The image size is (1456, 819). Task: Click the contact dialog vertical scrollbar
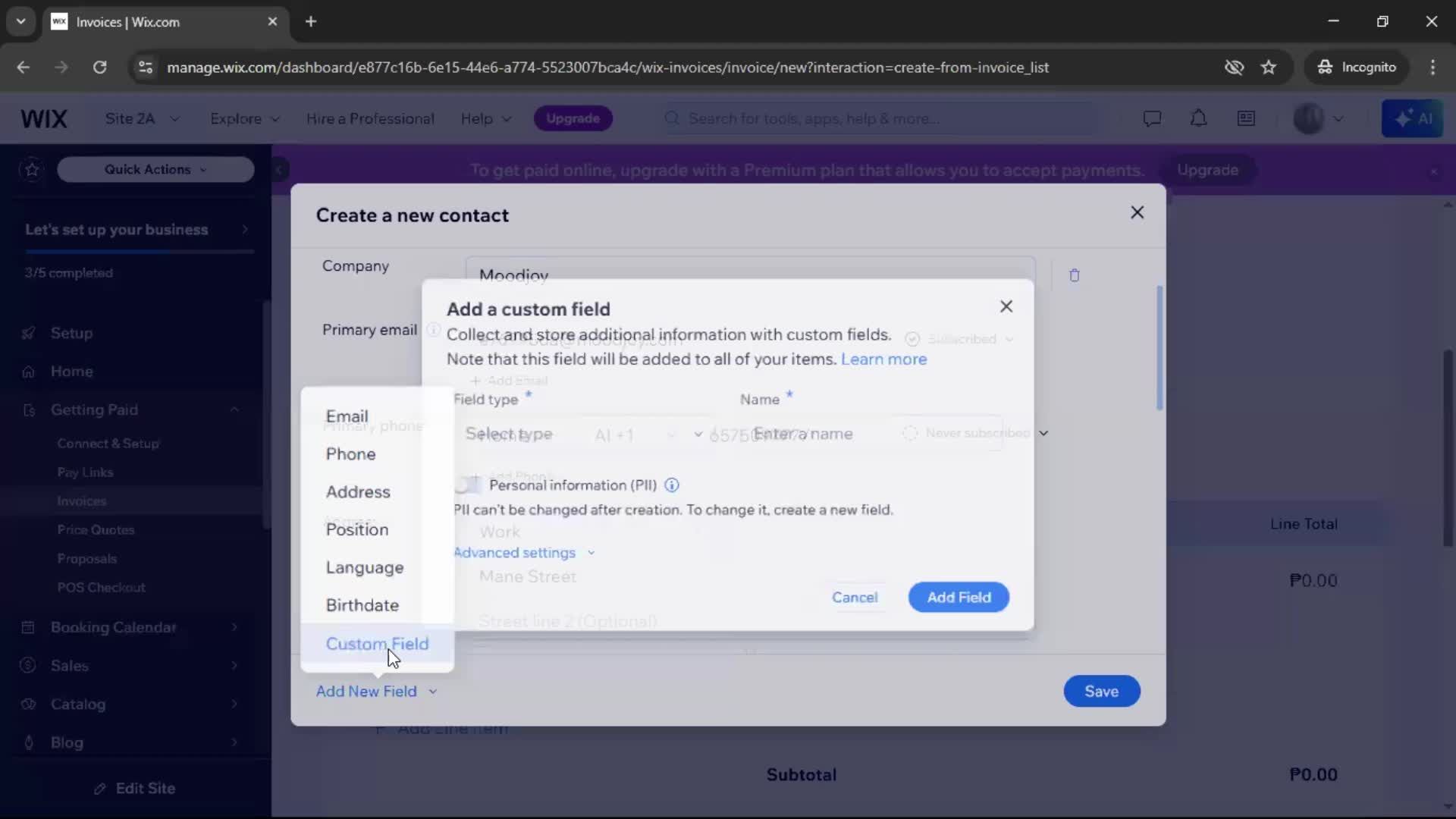pyautogui.click(x=1159, y=348)
